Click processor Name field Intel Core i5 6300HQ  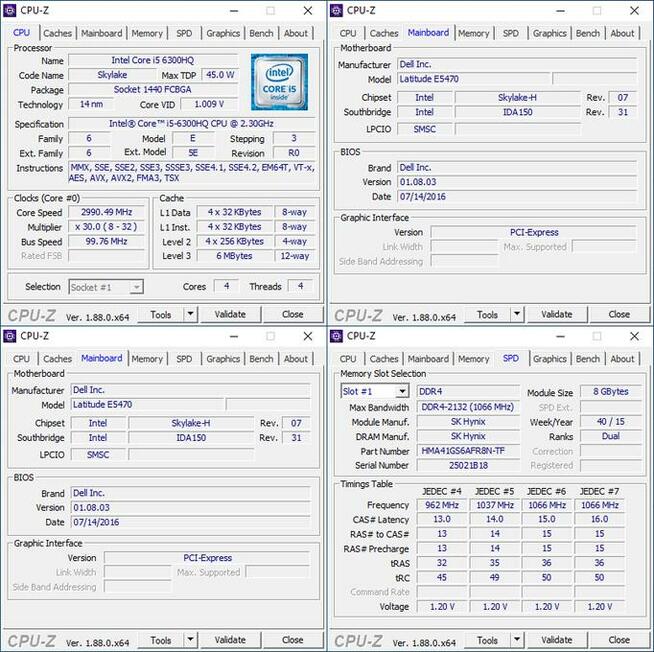pos(153,60)
